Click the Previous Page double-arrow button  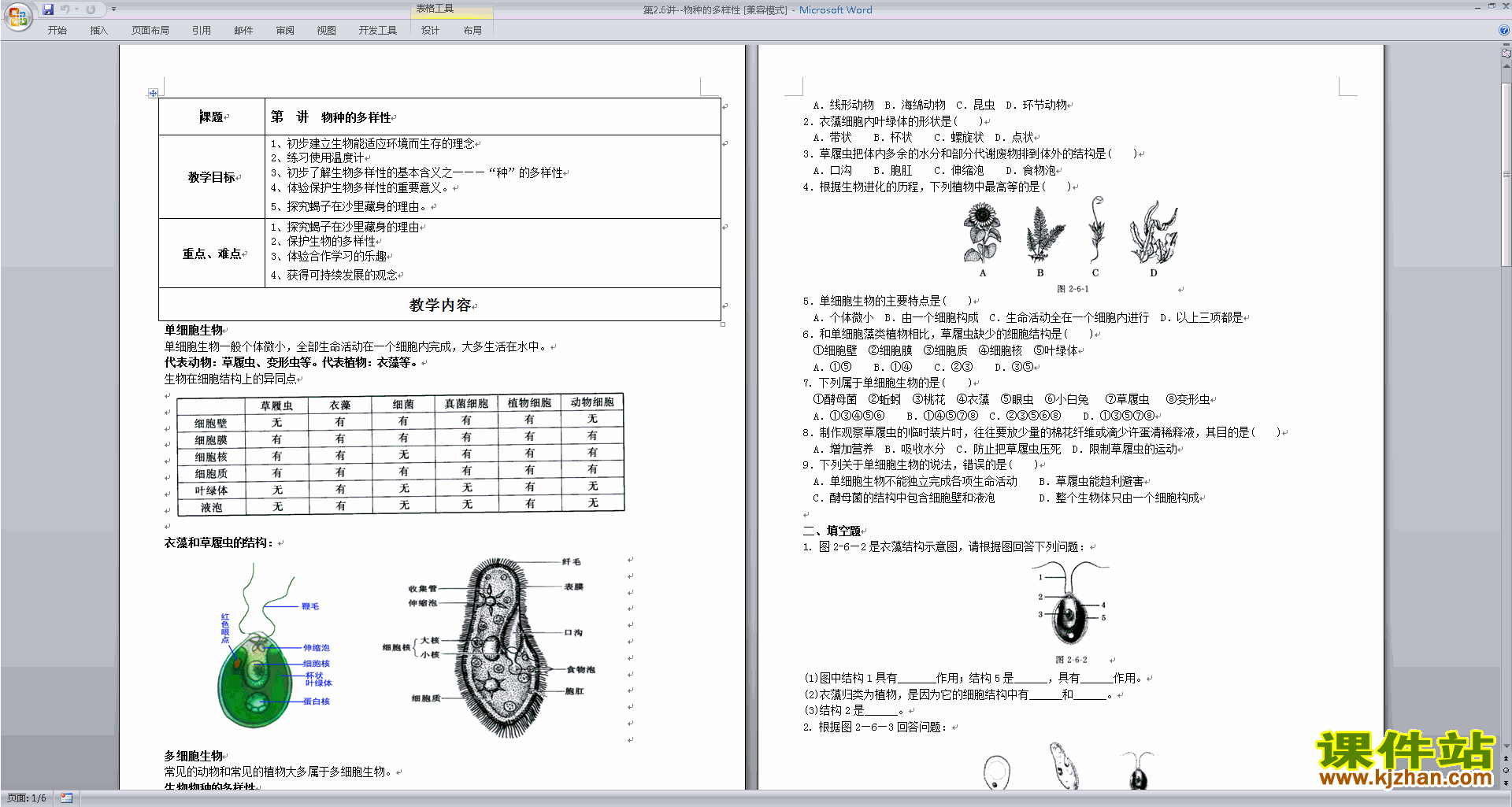tap(1506, 759)
